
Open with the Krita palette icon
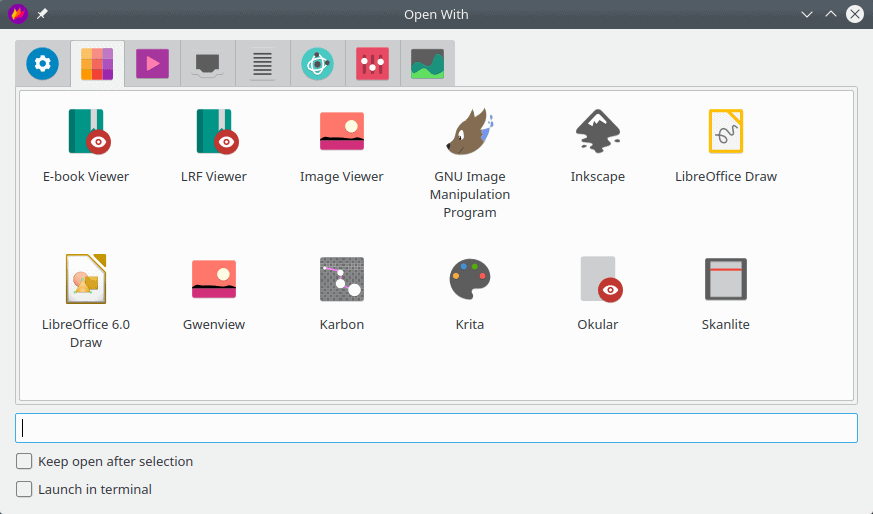(x=470, y=279)
